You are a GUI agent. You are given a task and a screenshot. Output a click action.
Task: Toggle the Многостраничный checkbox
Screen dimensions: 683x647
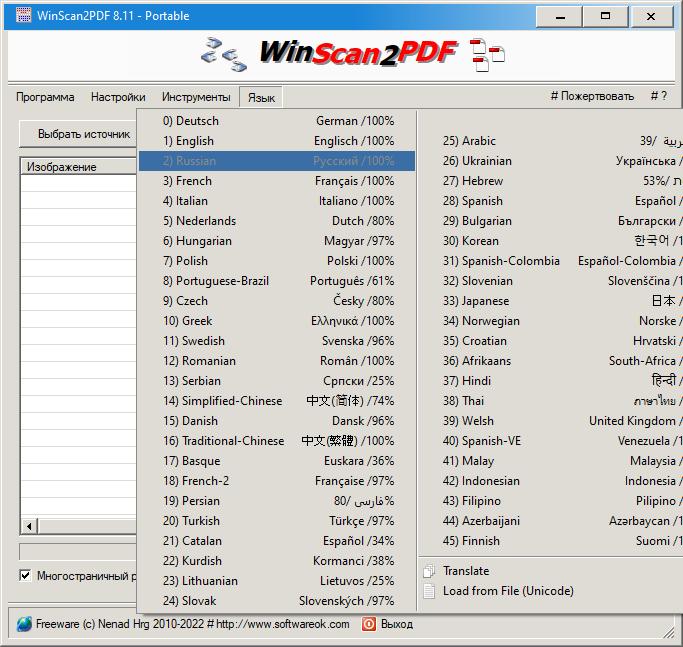pyautogui.click(x=25, y=576)
